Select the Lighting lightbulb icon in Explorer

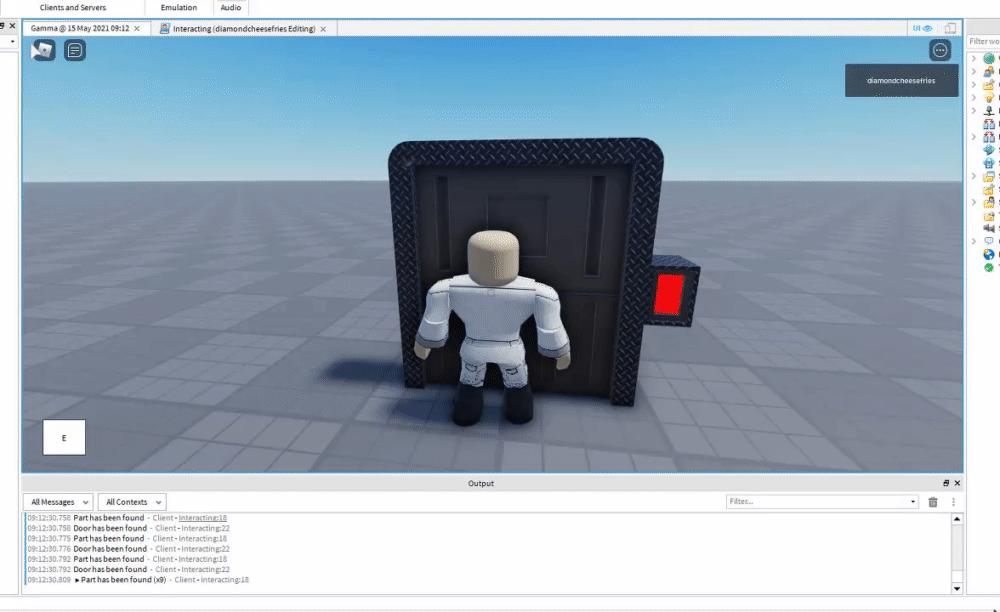pyautogui.click(x=989, y=98)
